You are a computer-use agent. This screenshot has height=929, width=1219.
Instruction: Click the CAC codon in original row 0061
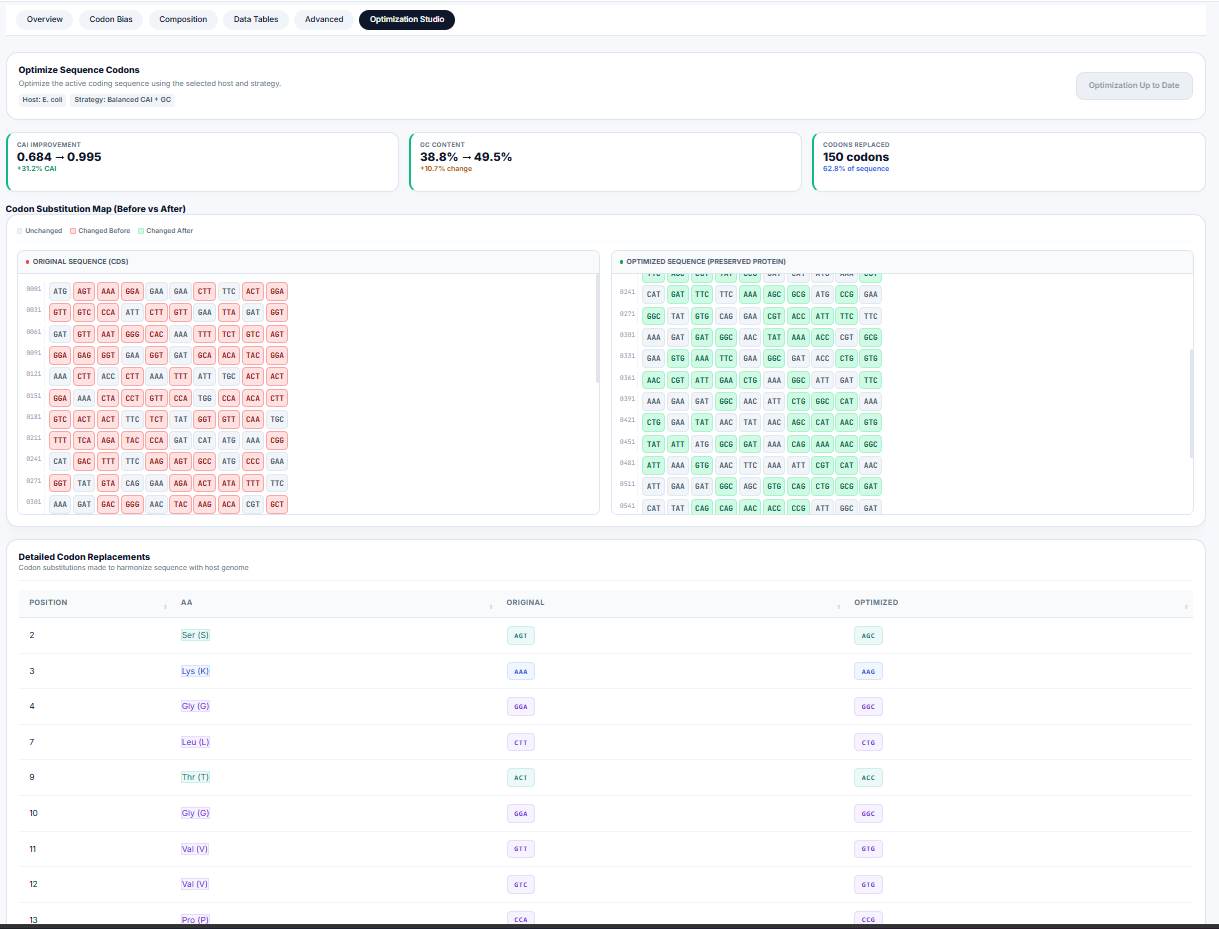(x=157, y=333)
